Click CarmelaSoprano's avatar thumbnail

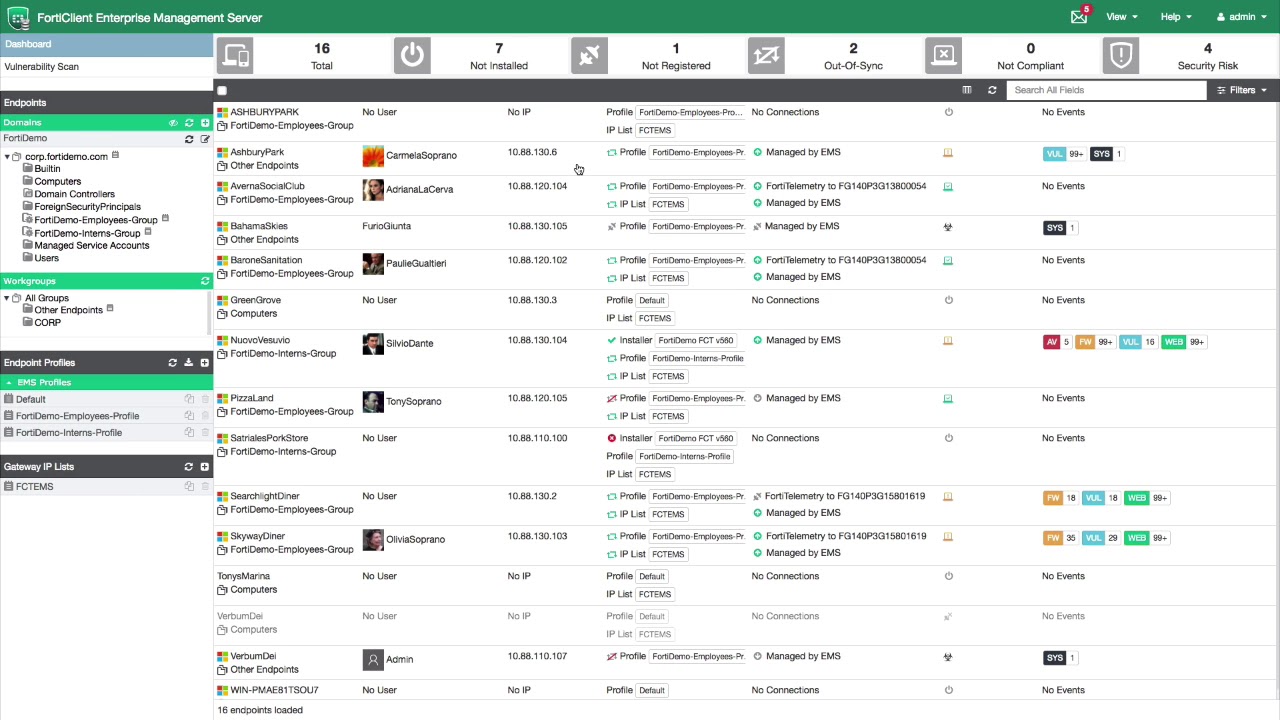373,156
